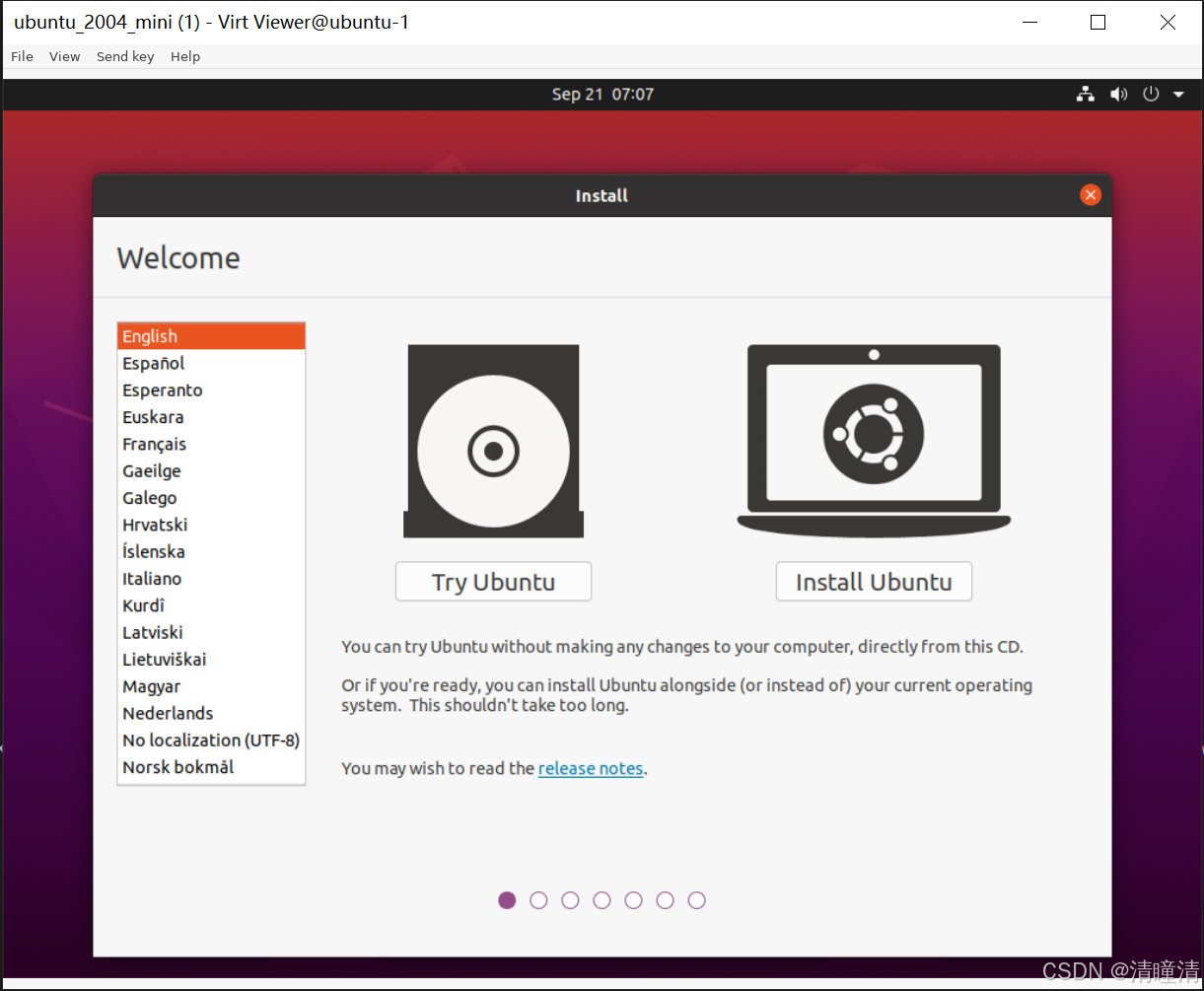
Task: Select Kurdî in the language list
Action: 211,605
